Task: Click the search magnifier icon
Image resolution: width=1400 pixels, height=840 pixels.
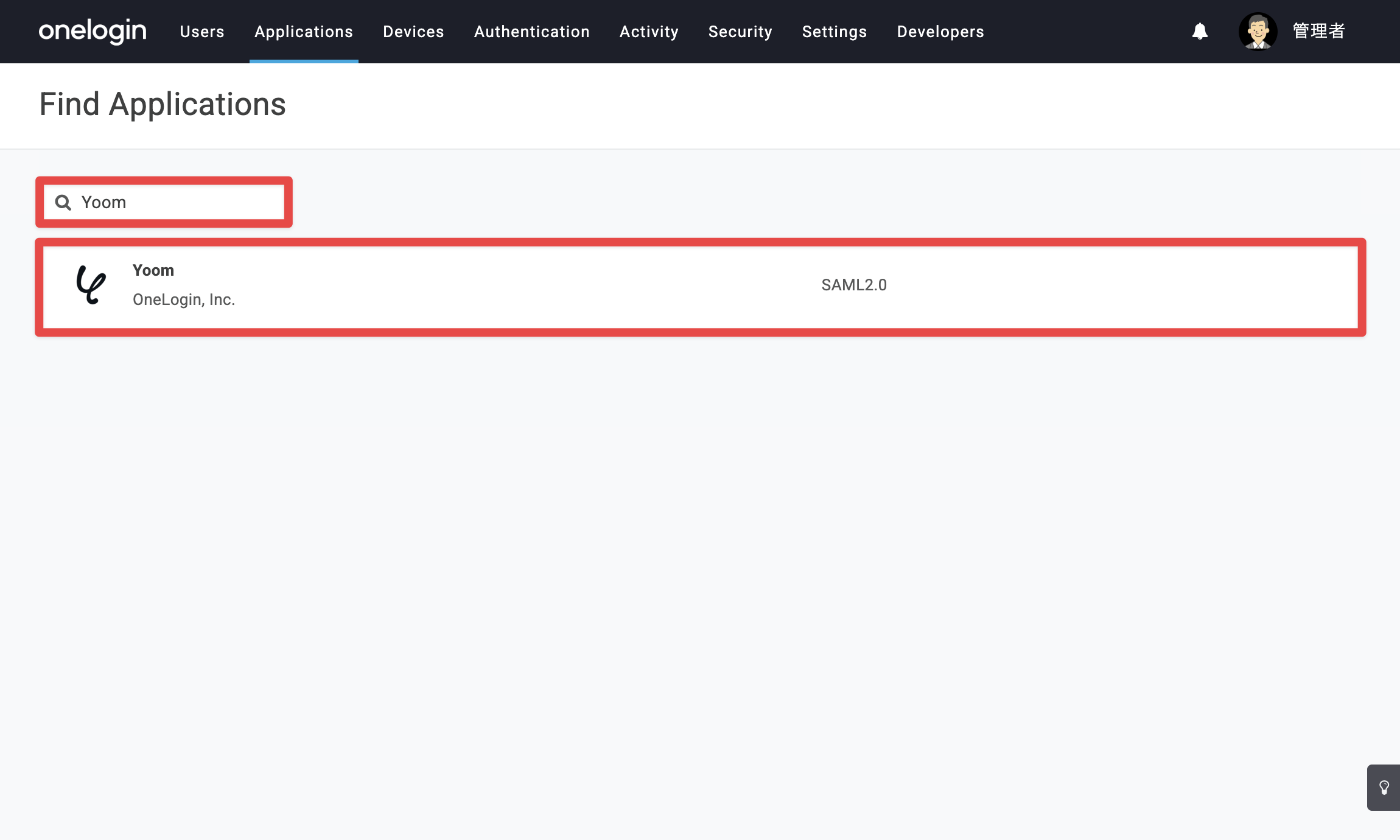Action: pyautogui.click(x=63, y=202)
